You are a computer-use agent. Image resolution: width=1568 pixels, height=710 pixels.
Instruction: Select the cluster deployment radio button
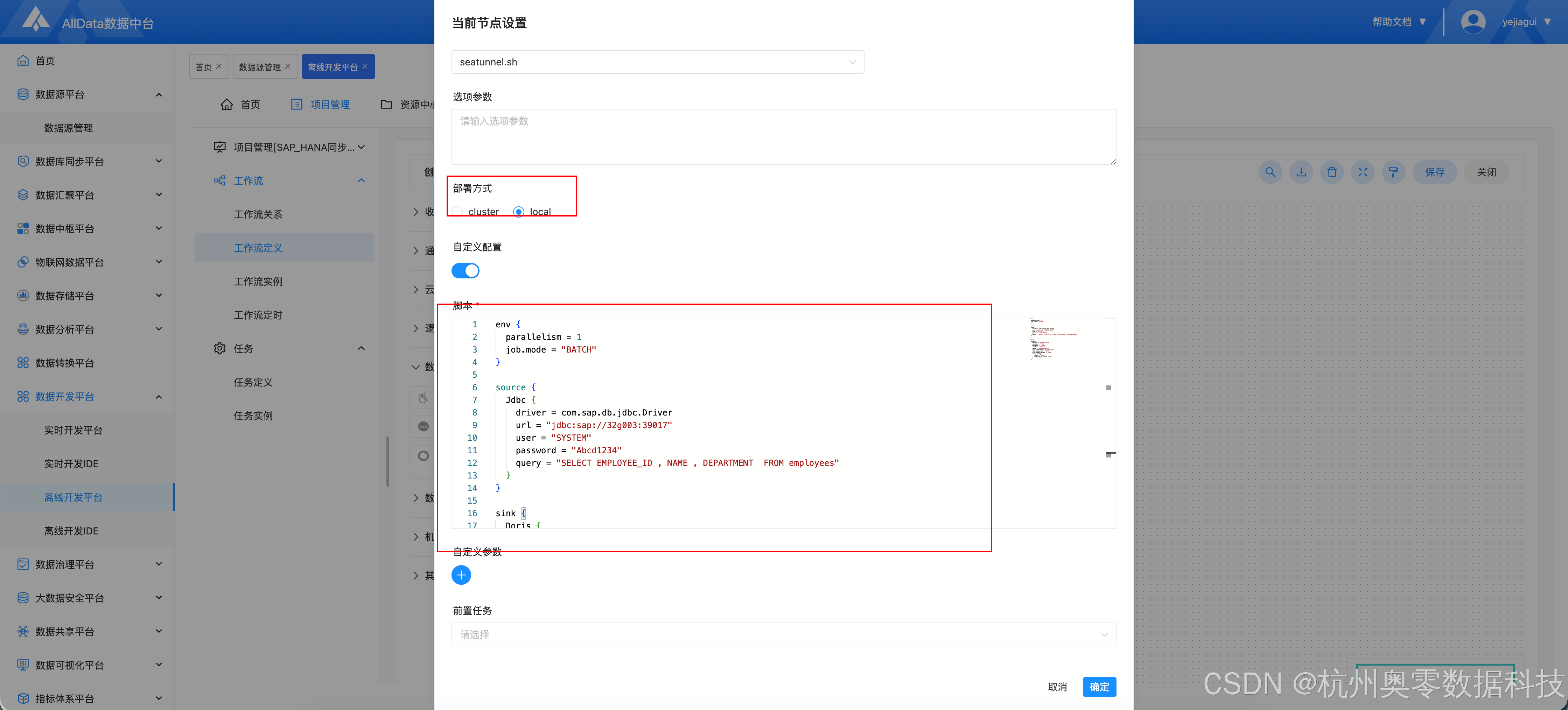tap(458, 212)
